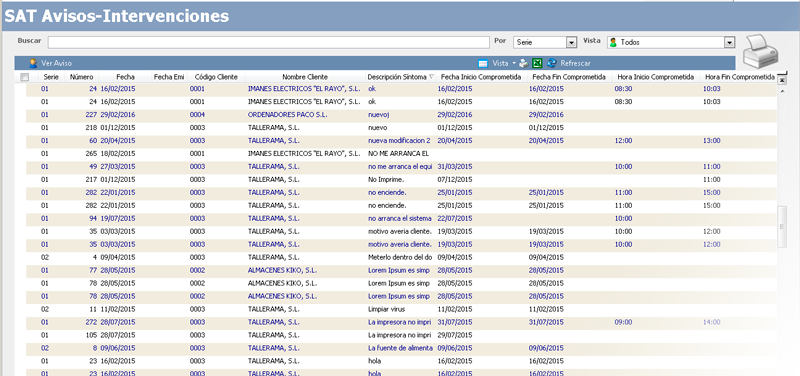Select the 'Meterlo dentro del do' cell
The image size is (800, 376).
coord(400,257)
